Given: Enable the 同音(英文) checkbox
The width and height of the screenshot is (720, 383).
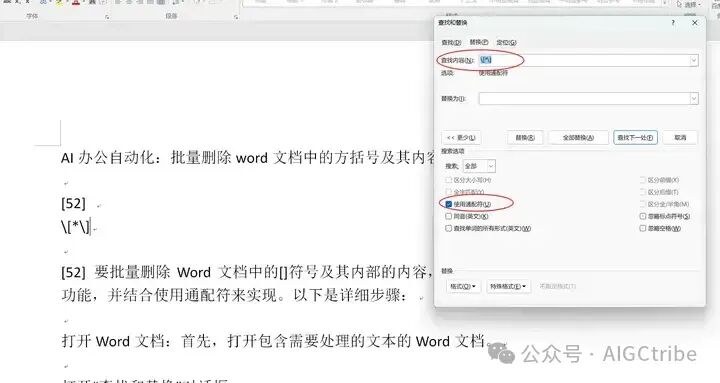Looking at the screenshot, I should point(449,216).
